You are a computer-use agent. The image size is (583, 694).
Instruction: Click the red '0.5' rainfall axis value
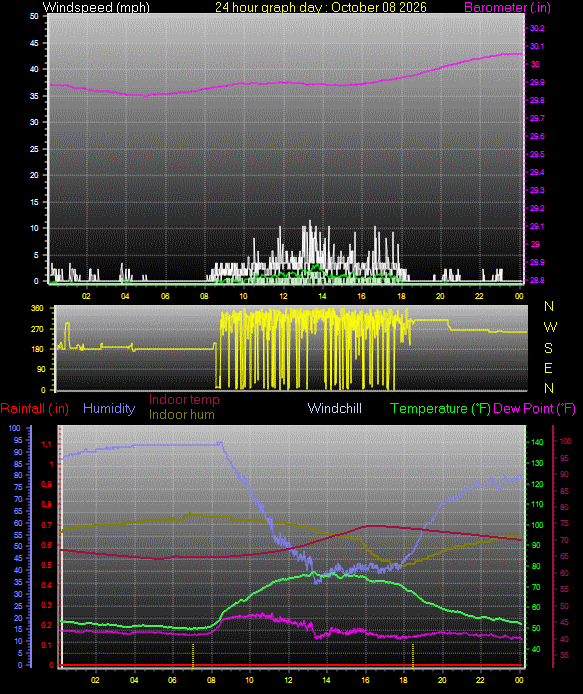click(x=46, y=566)
